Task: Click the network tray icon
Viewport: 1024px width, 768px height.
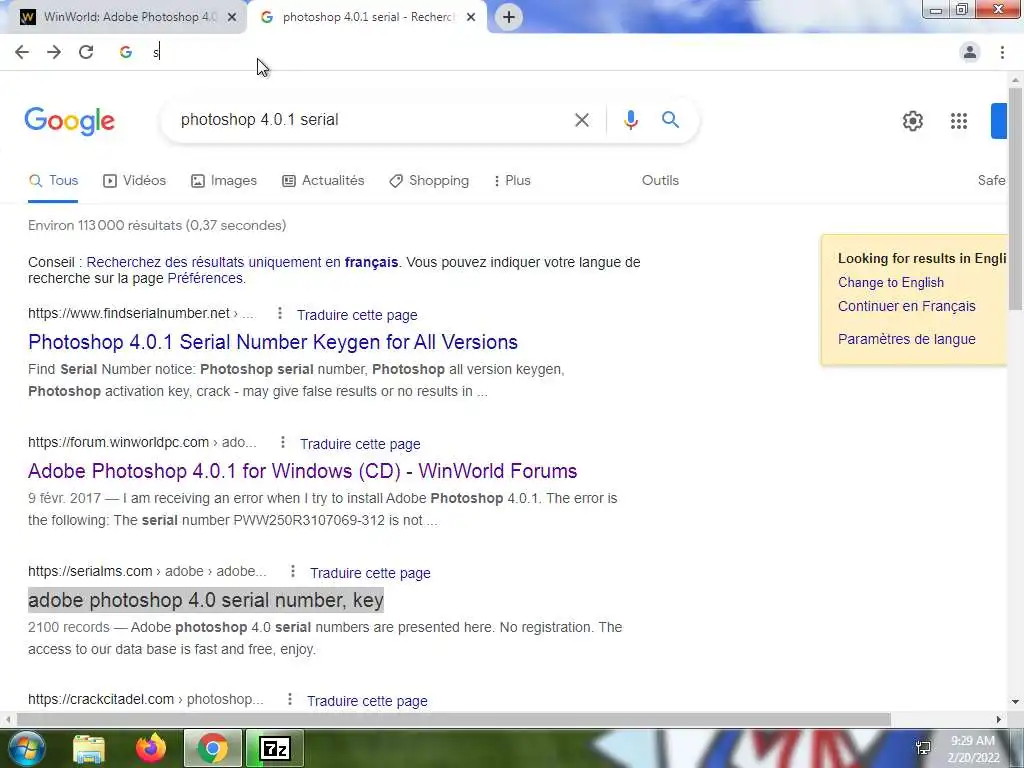Action: pyautogui.click(x=923, y=748)
